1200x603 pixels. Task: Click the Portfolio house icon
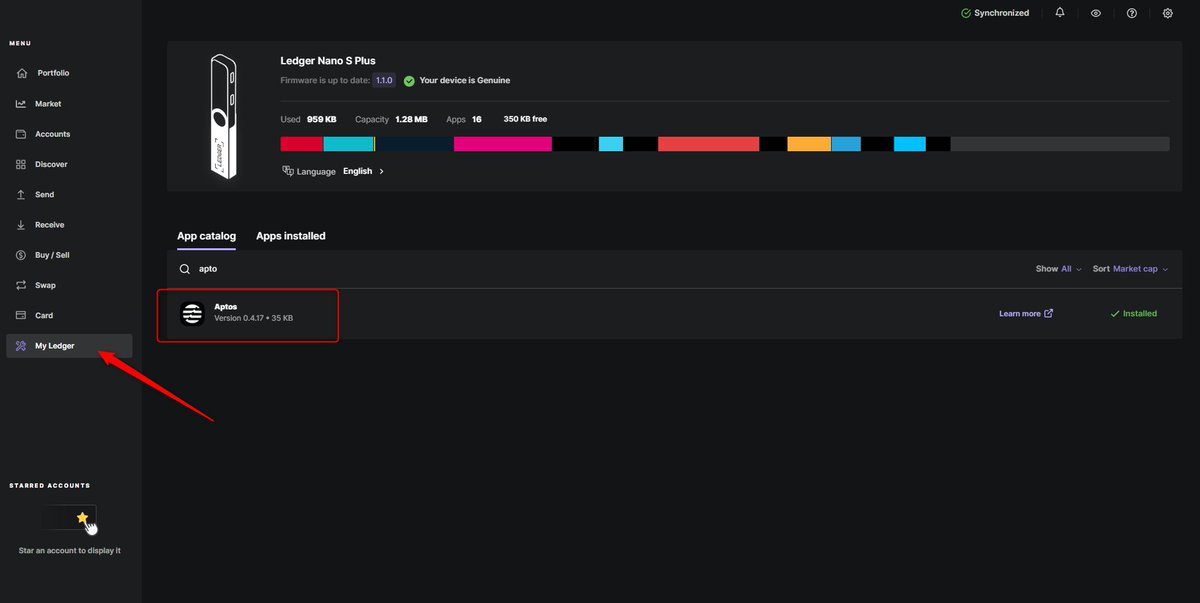coord(22,73)
